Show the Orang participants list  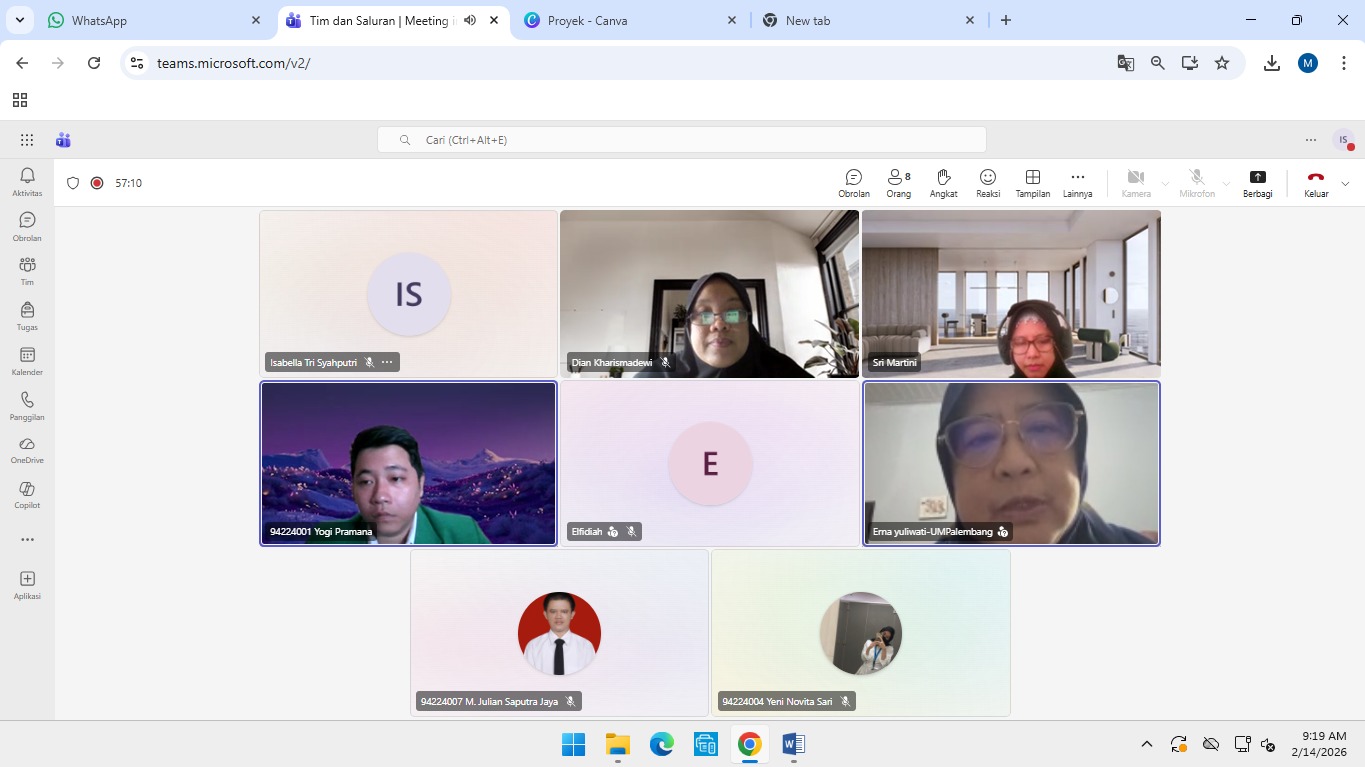[898, 182]
